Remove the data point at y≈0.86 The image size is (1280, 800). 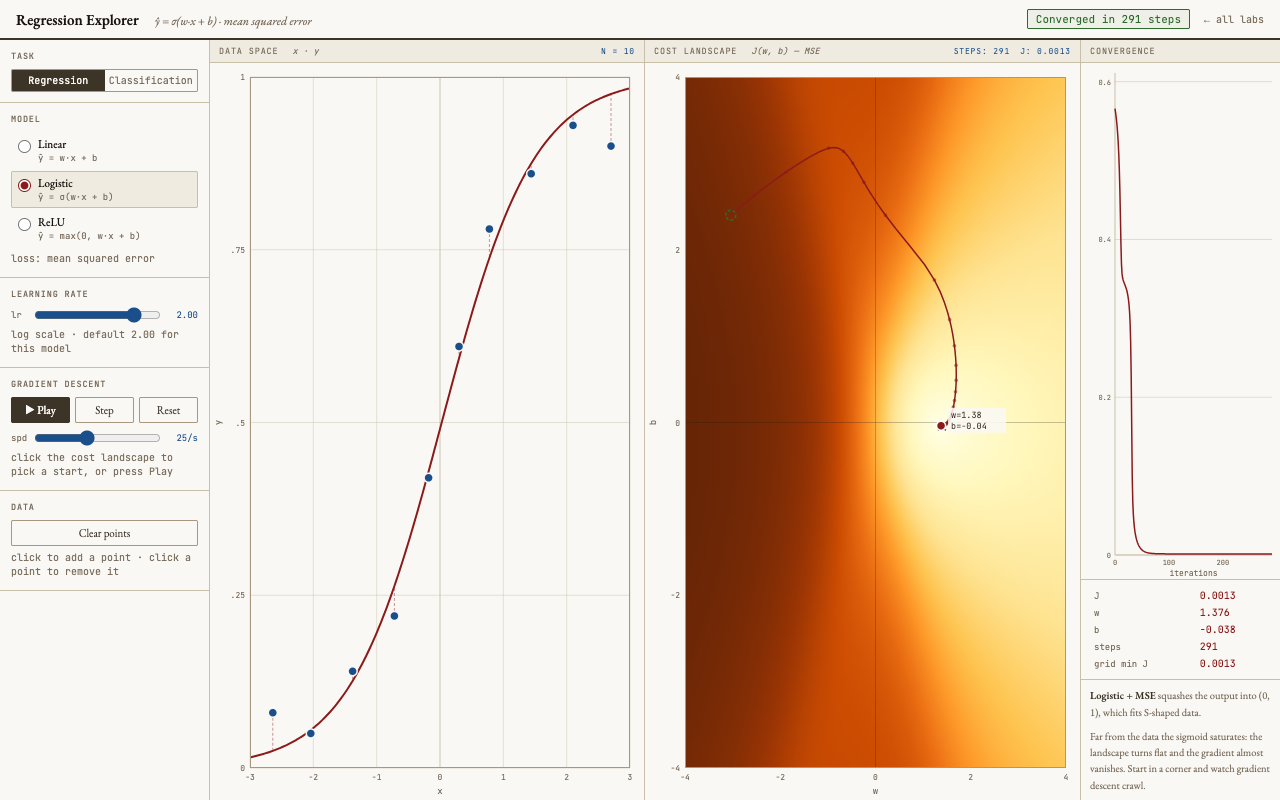531,174
